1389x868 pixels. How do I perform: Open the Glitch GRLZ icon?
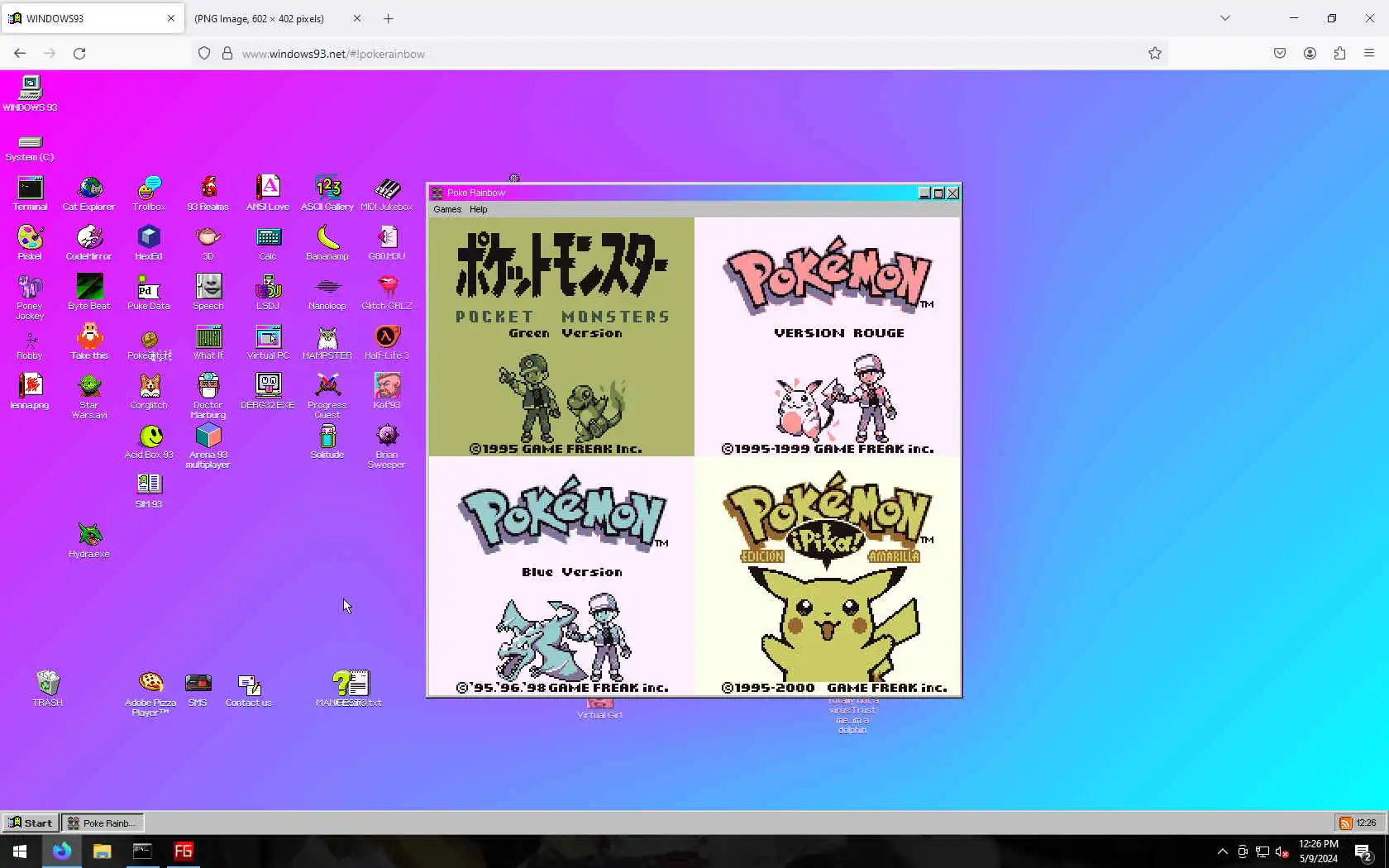[387, 293]
